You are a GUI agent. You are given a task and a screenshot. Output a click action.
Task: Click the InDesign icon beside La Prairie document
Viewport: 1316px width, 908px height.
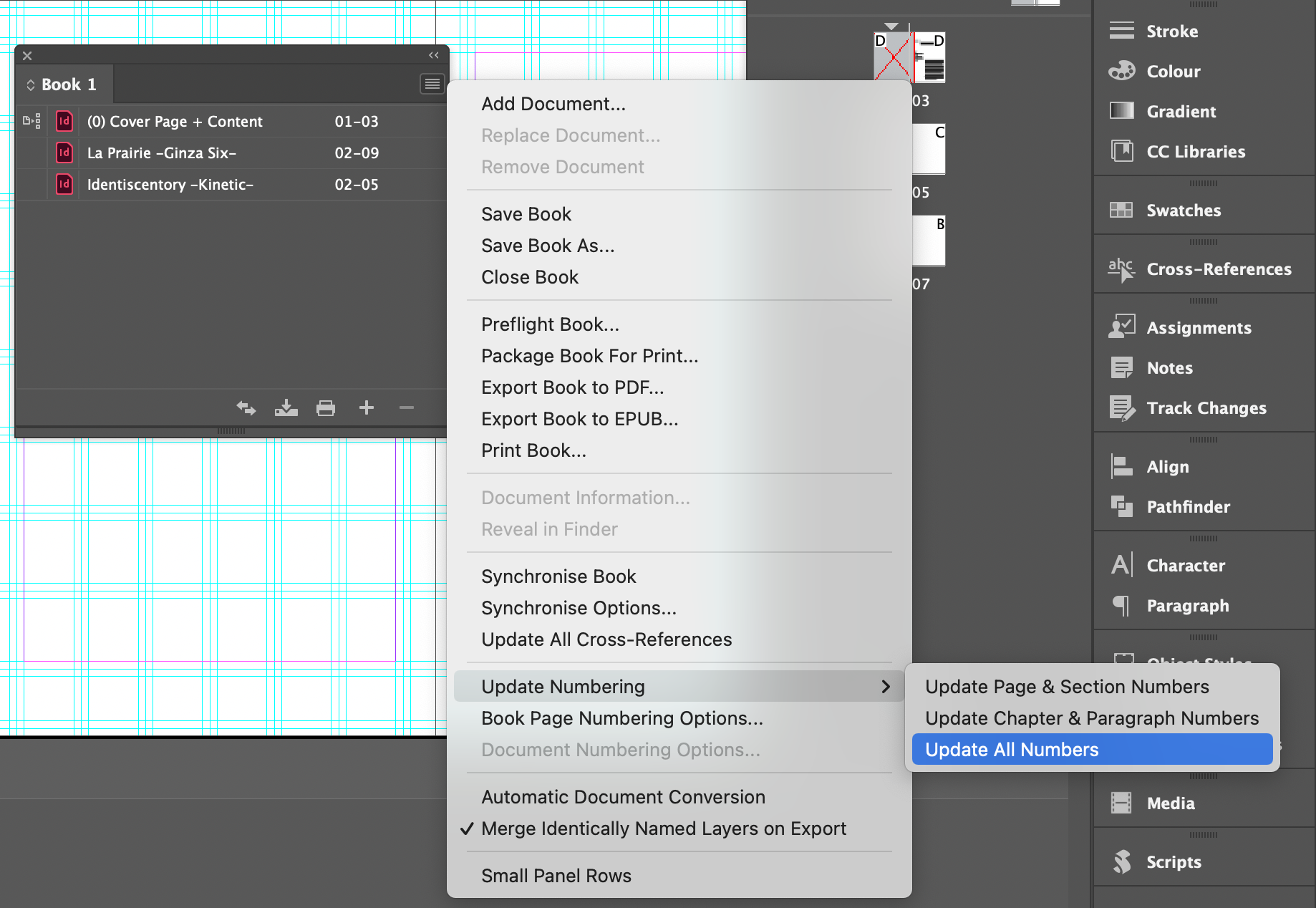(64, 153)
